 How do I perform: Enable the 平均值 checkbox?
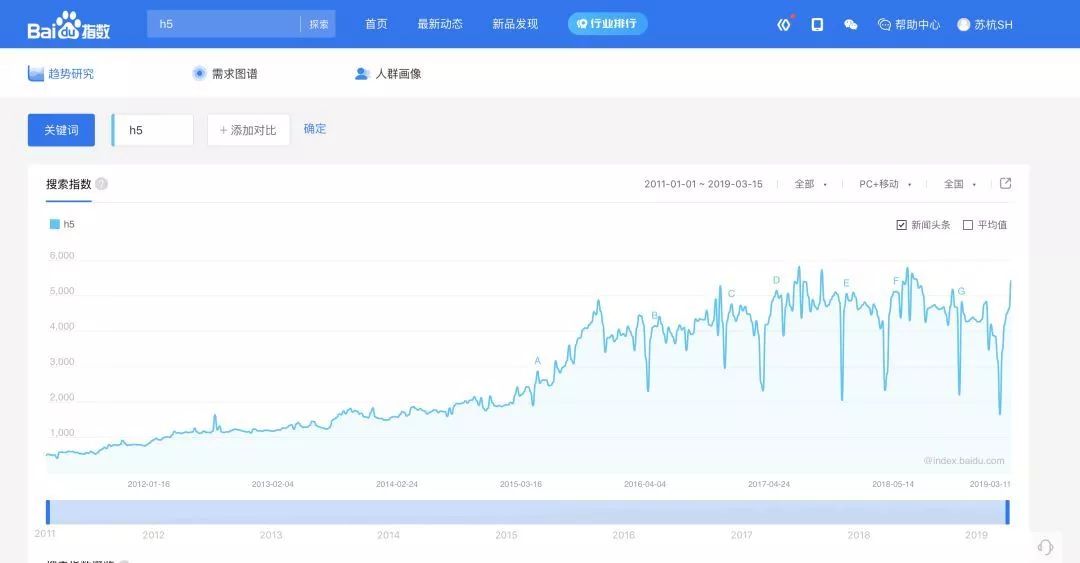tap(968, 225)
